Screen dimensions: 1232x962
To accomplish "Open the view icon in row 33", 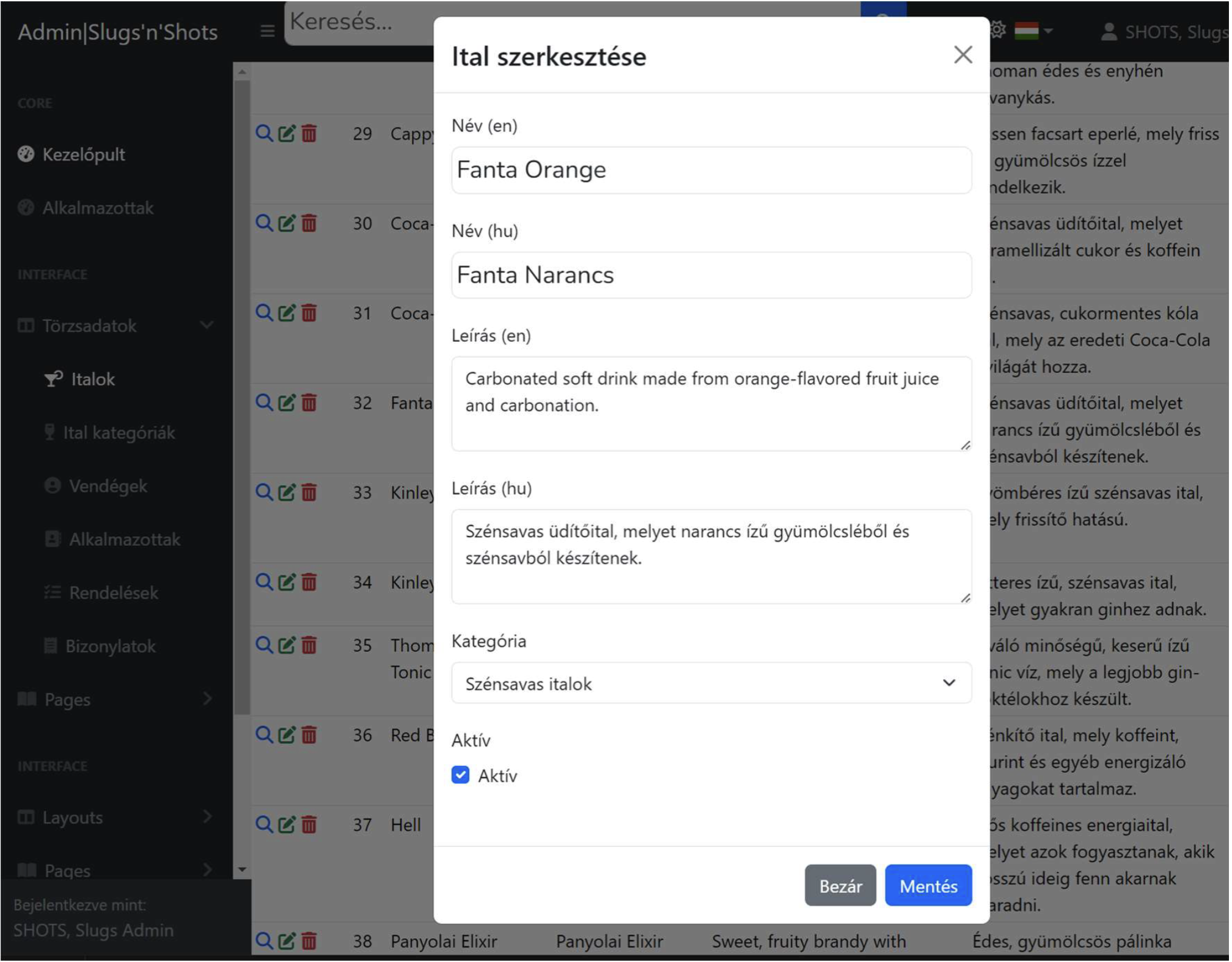I will pyautogui.click(x=264, y=492).
